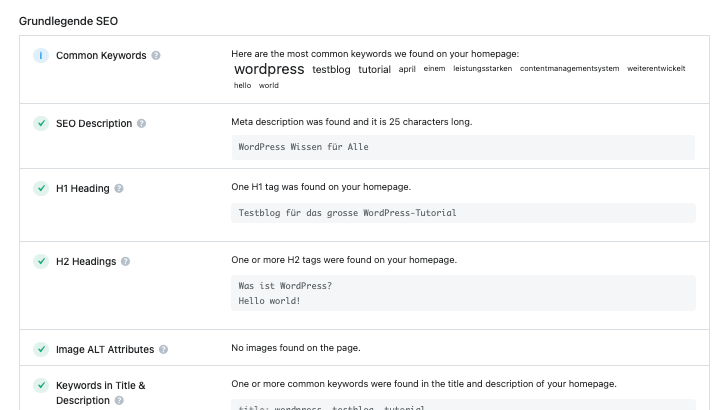The height and width of the screenshot is (410, 726).
Task: Click the 'Was ist WordPress?' H2 entry
Action: [285, 286]
